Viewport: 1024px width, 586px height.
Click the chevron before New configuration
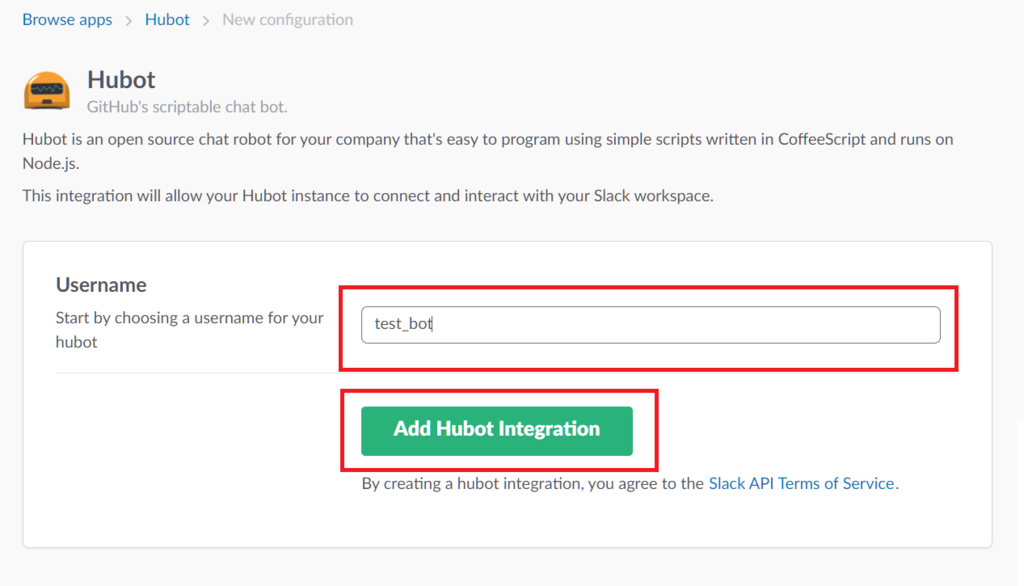206,21
